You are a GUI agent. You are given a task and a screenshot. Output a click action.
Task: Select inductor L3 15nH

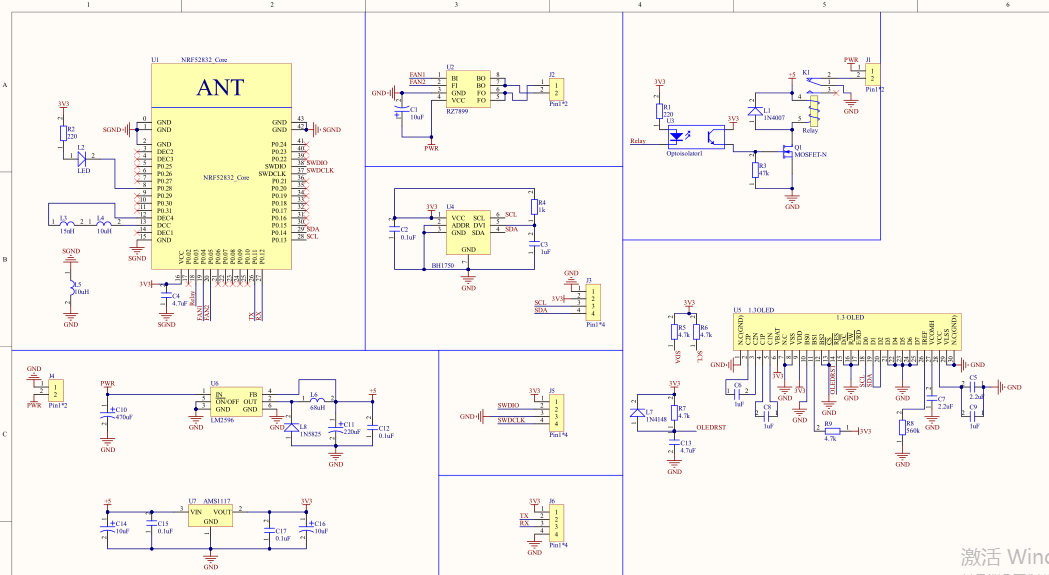tap(66, 222)
